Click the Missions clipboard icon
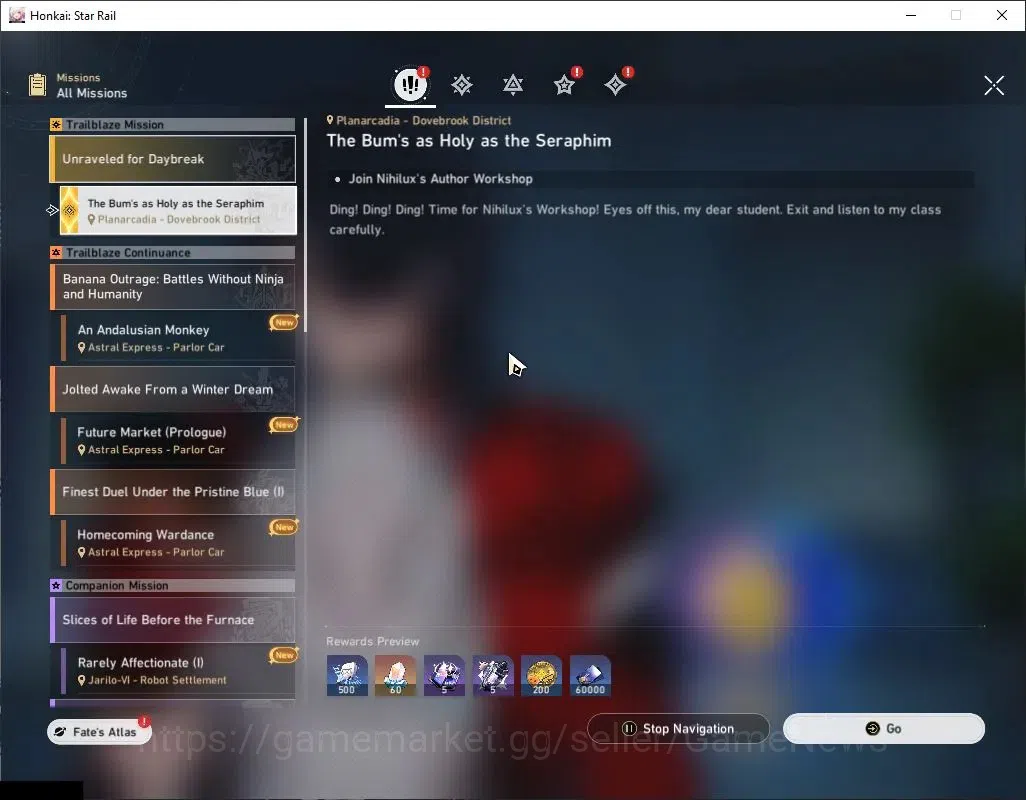Viewport: 1026px width, 800px height. (x=38, y=85)
